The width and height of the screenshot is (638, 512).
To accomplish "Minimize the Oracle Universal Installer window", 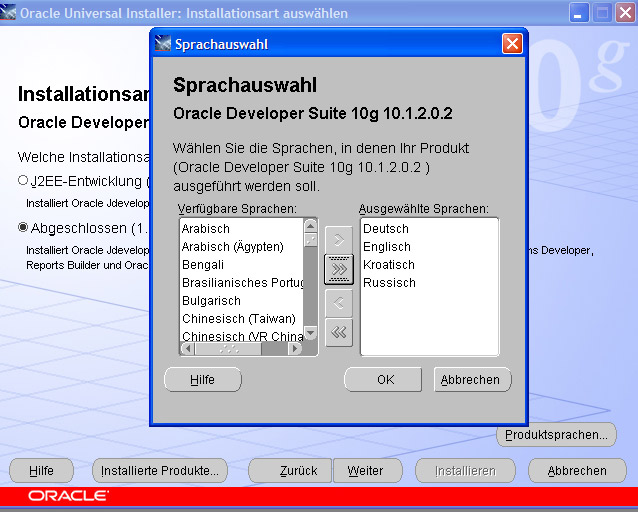I will pyautogui.click(x=579, y=13).
